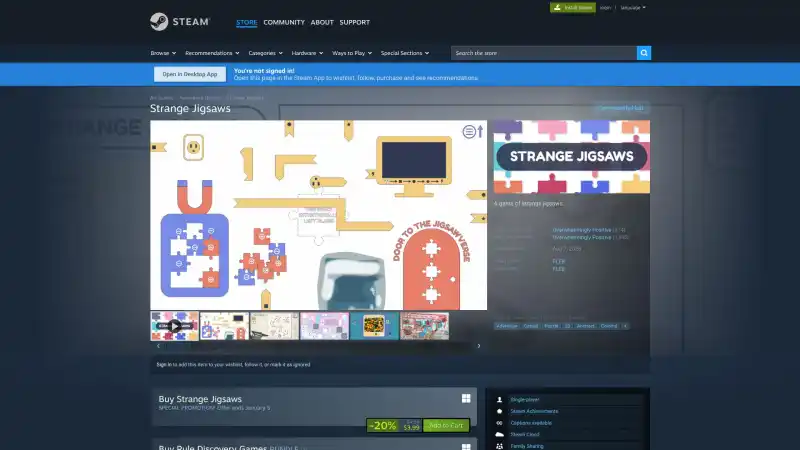The image size is (800, 450).
Task: Click the Strange Jigsaws page title
Action: 190,108
